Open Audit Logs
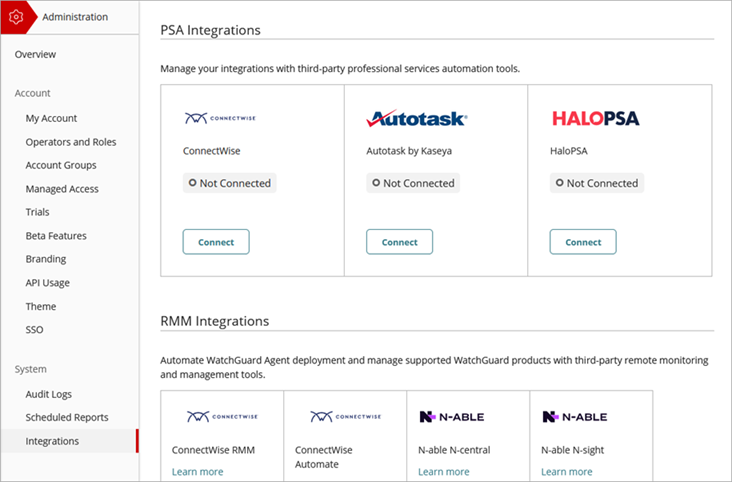732x482 pixels. (x=49, y=395)
